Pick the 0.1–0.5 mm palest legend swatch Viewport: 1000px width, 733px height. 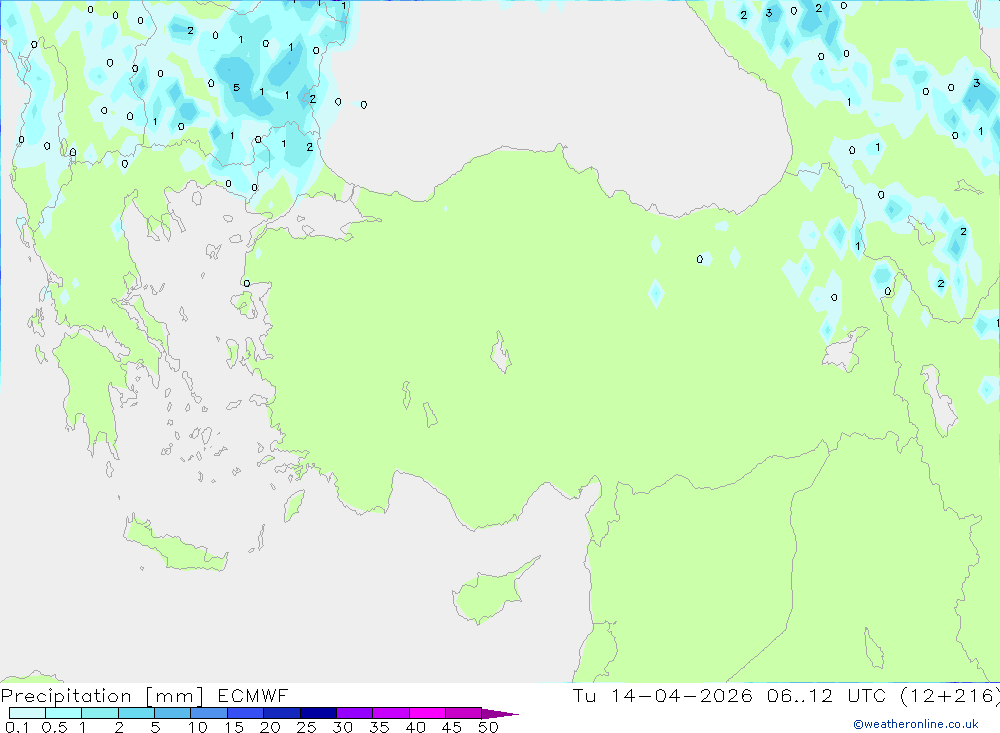click(x=27, y=713)
